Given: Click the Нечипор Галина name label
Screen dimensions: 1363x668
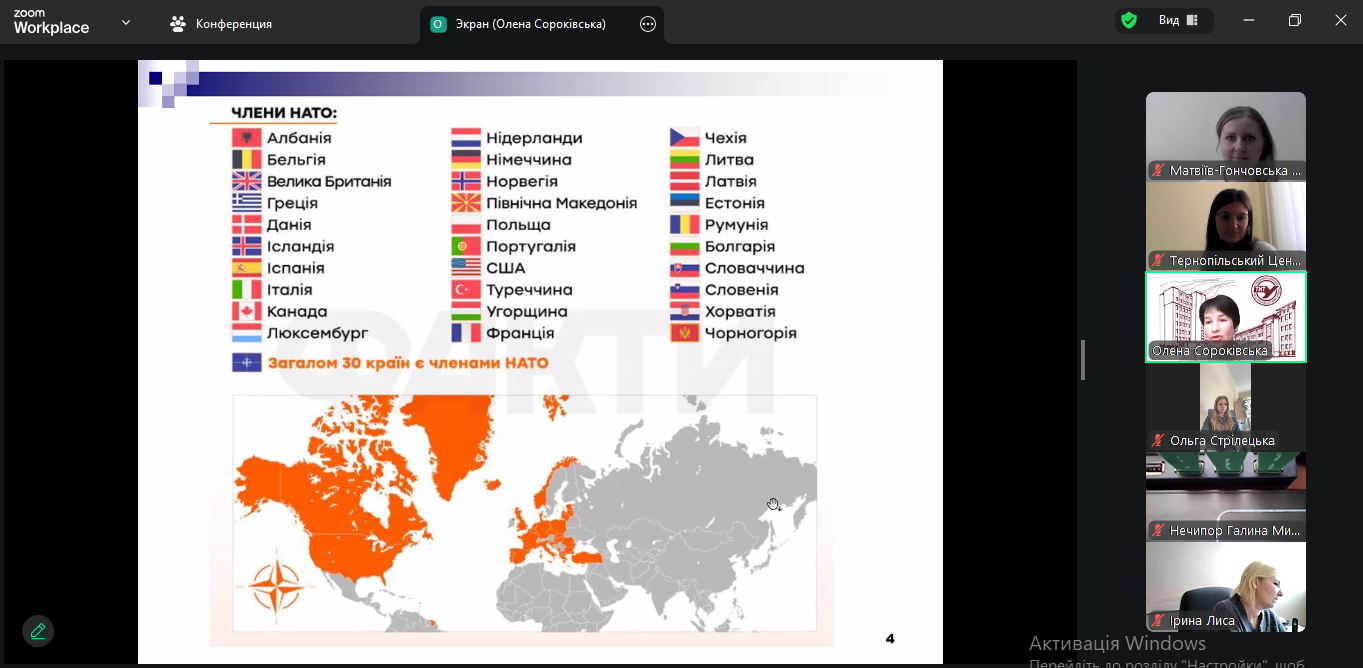Looking at the screenshot, I should [x=1234, y=531].
